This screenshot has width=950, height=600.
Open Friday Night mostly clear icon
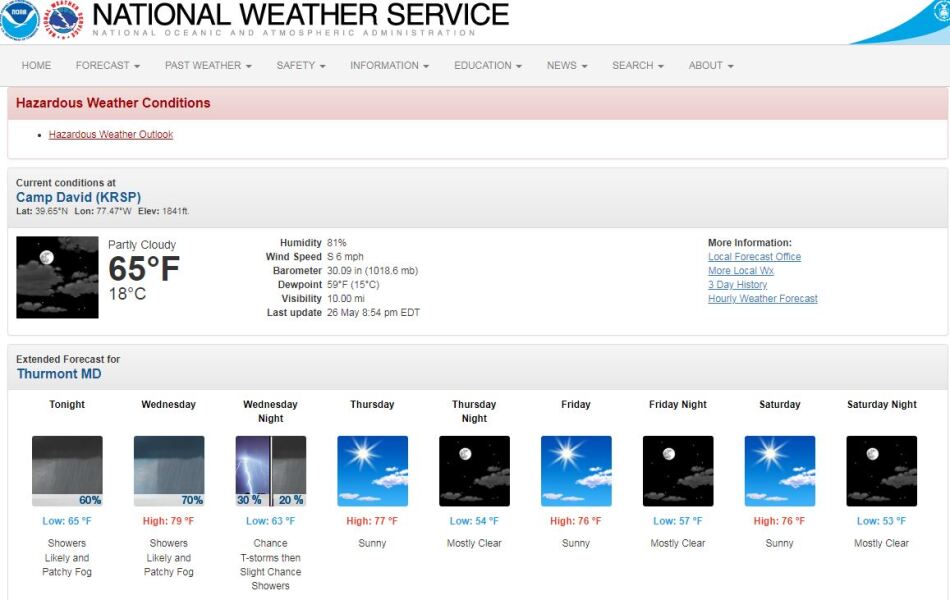click(678, 471)
